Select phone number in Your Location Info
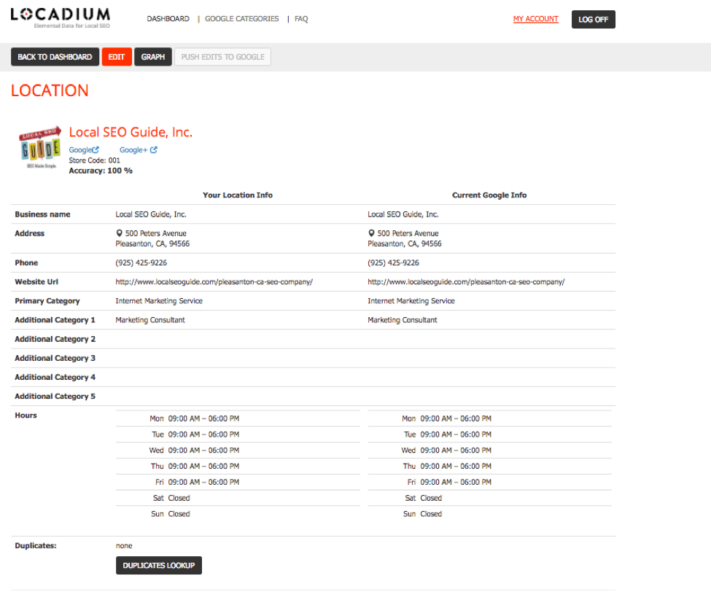This screenshot has height=600, width=711. (141, 263)
